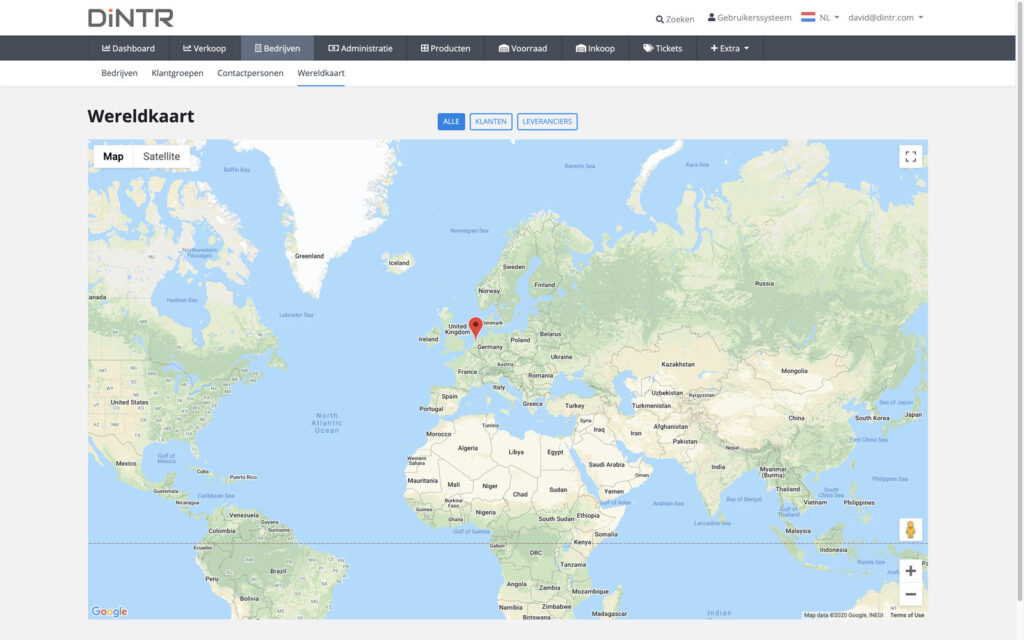Click the user icon beside Gebruikerssysteem
The height and width of the screenshot is (640, 1024).
[711, 18]
